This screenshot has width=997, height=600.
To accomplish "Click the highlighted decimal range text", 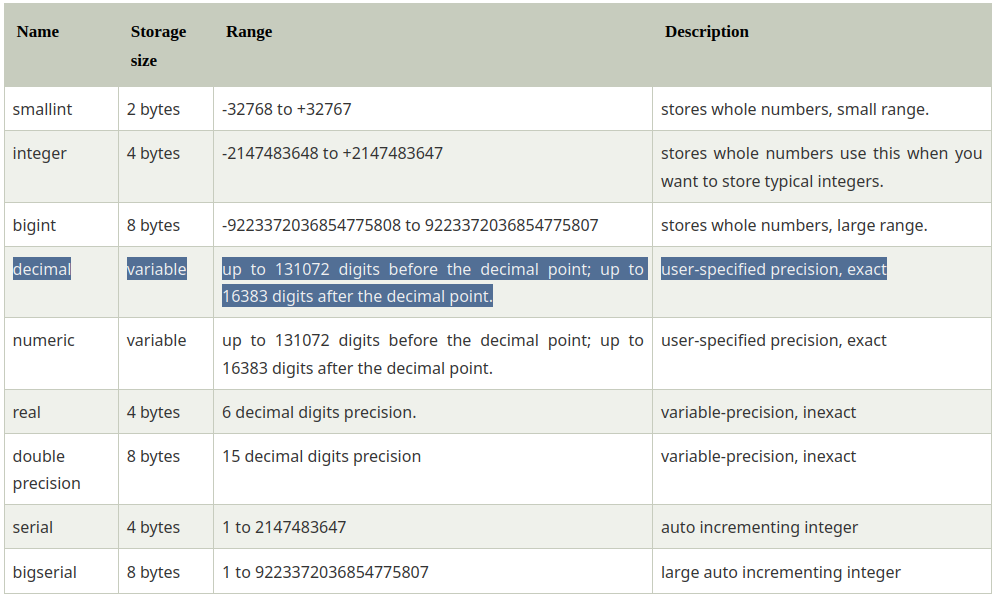I will coord(433,282).
